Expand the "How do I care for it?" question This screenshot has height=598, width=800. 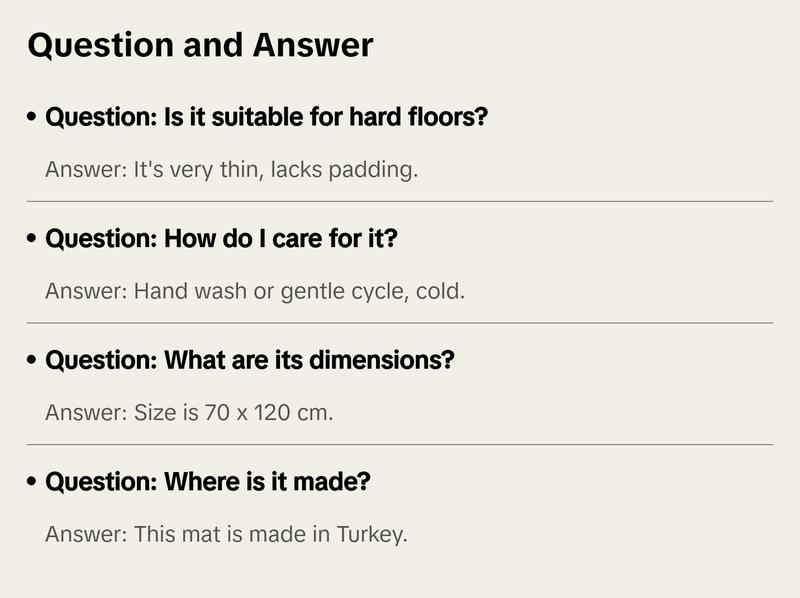pos(222,239)
